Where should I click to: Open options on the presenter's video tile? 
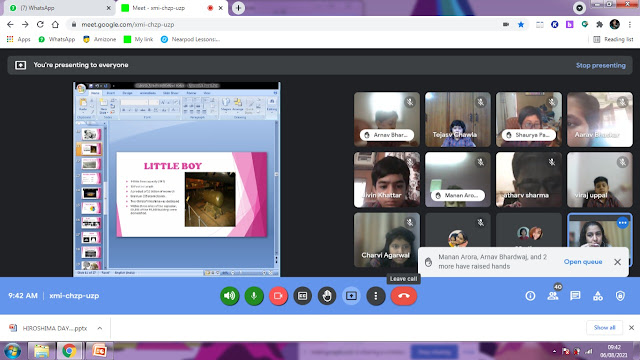[622, 223]
